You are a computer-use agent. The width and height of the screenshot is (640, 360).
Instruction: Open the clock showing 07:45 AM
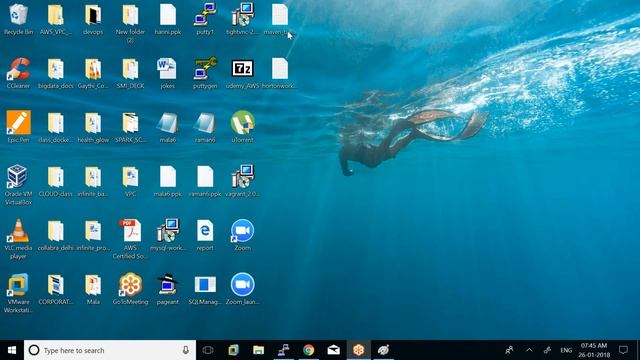click(x=594, y=350)
